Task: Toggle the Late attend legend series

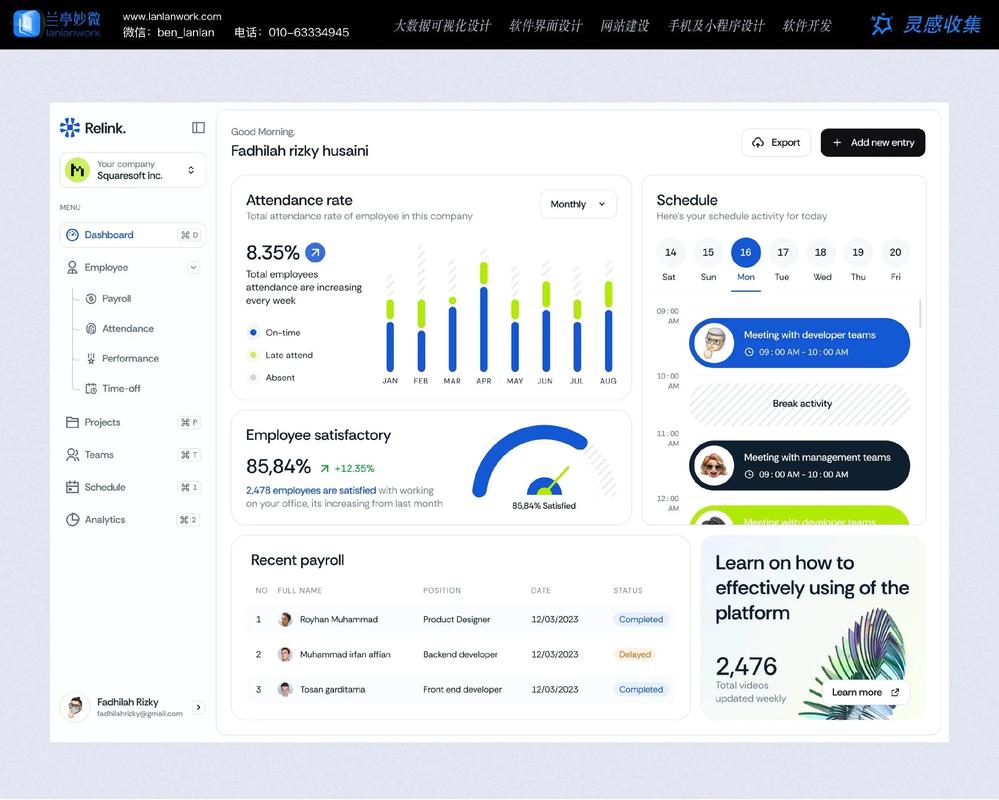Action: (254, 355)
